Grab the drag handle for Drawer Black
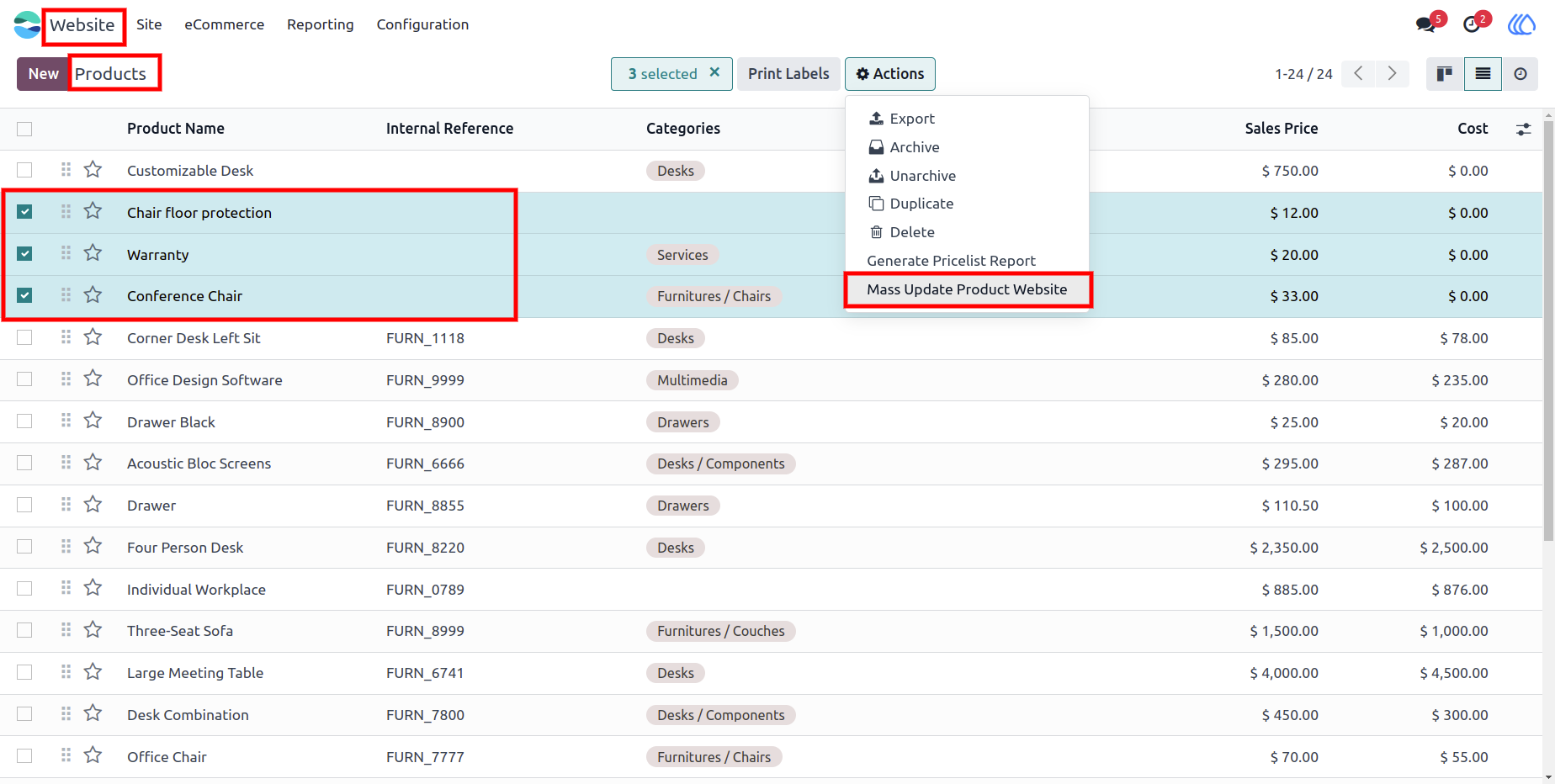1555x784 pixels. [66, 421]
